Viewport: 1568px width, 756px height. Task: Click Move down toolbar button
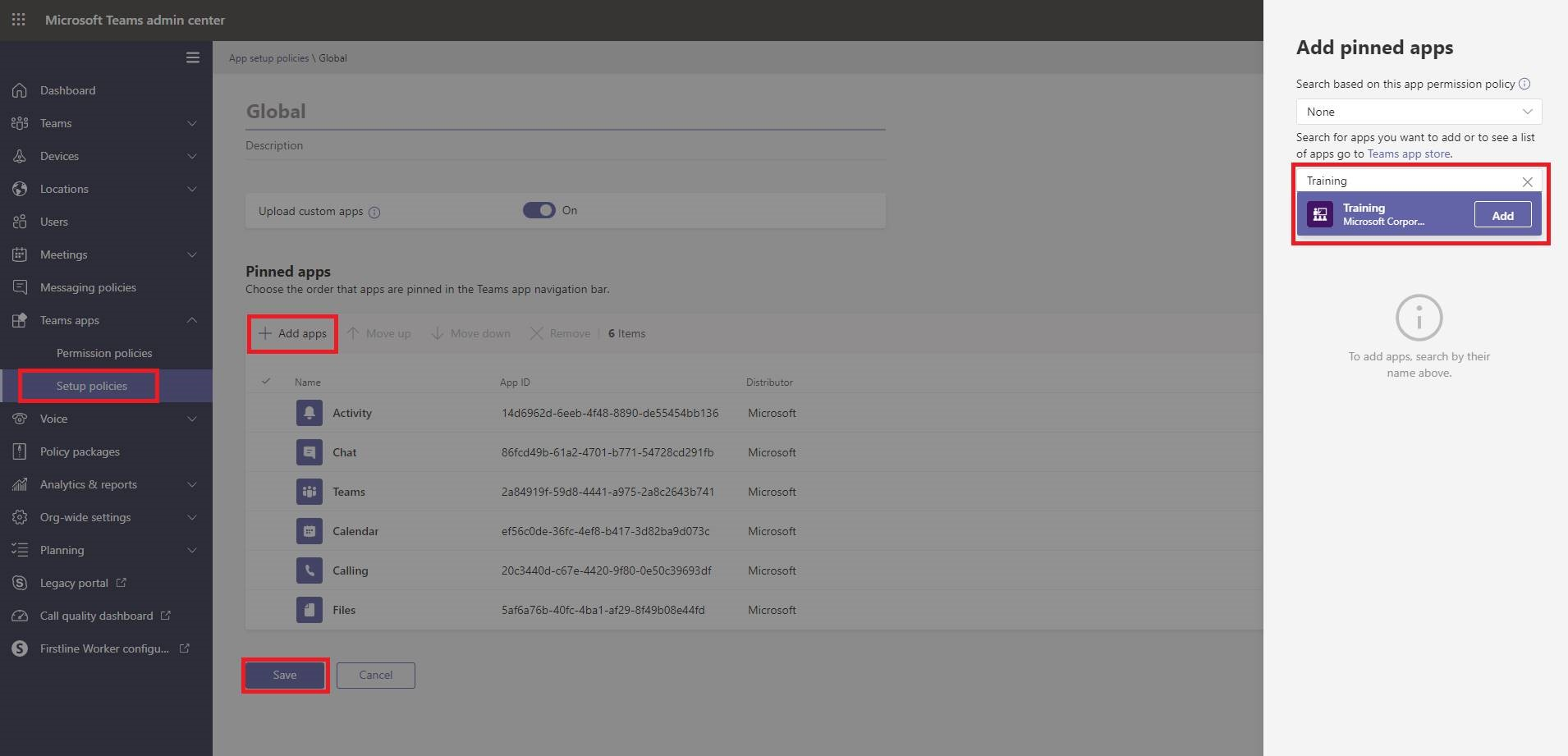[471, 333]
